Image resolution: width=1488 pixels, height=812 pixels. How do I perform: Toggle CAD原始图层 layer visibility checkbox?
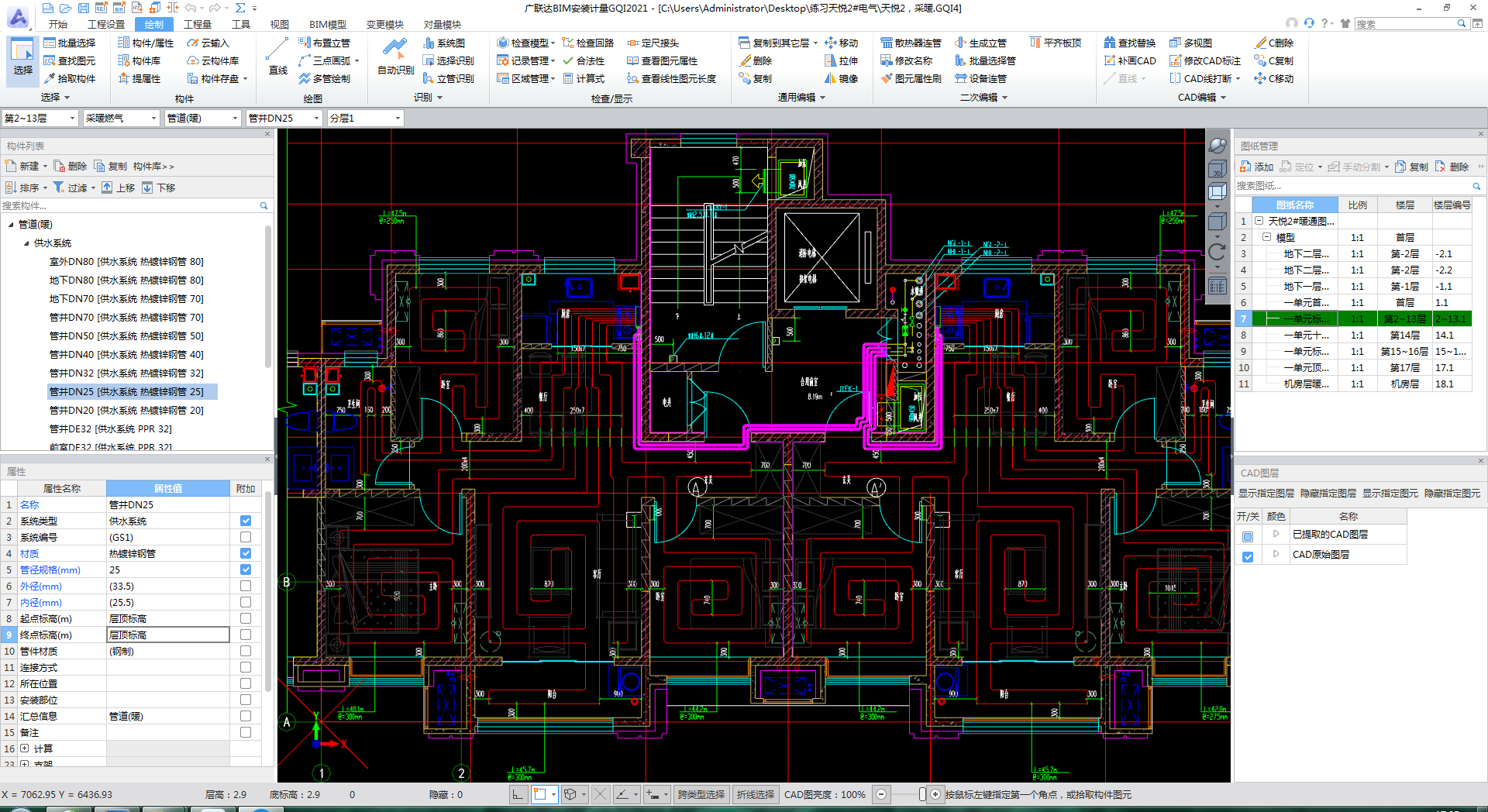click(1248, 557)
